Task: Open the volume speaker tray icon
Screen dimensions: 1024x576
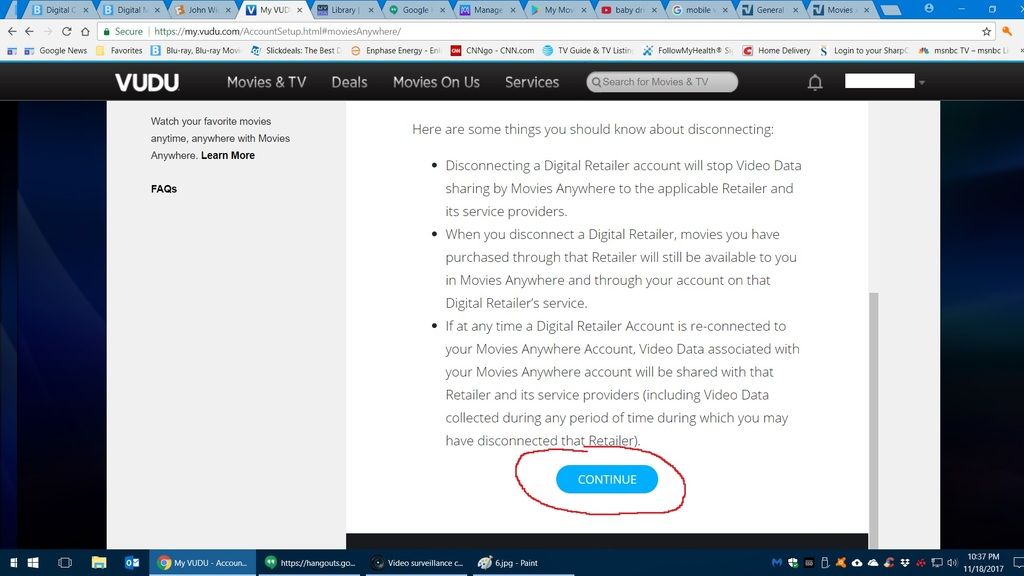Action: [x=952, y=562]
